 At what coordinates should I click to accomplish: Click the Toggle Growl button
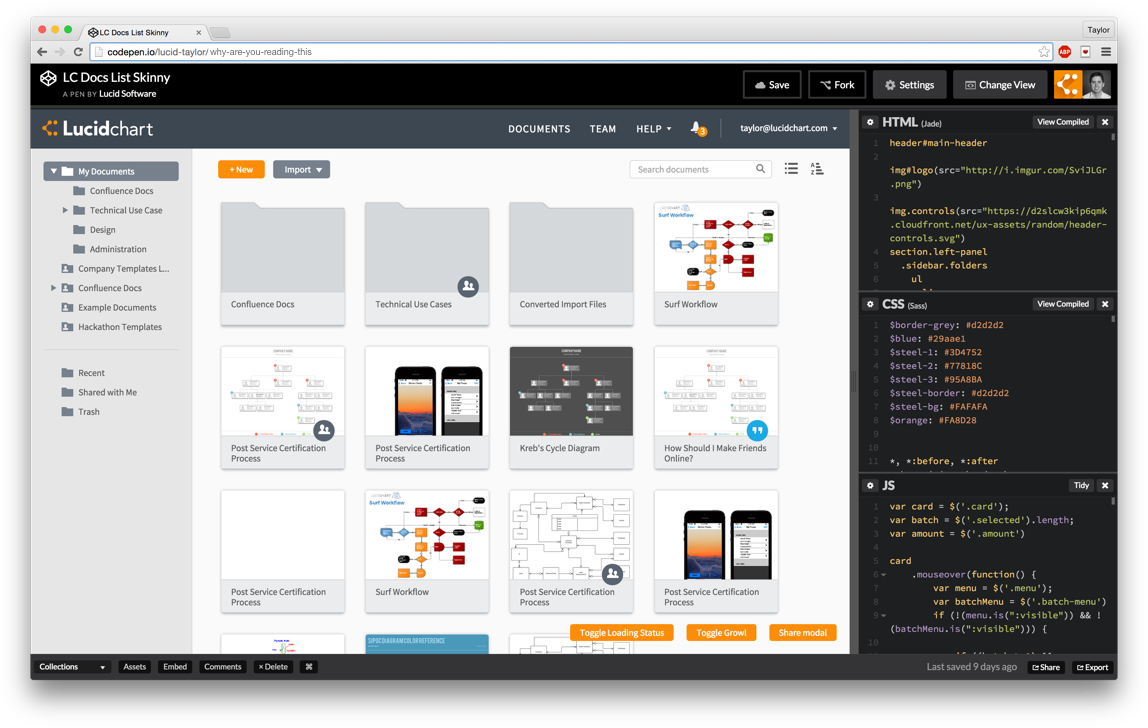coord(721,633)
